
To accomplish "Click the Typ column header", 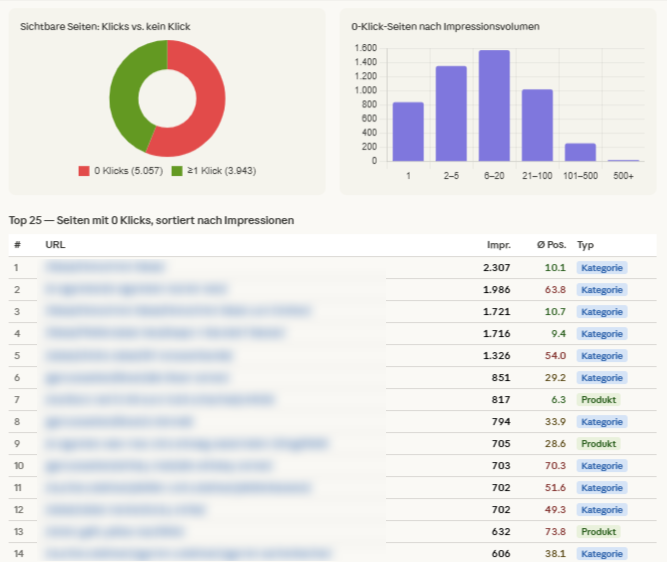I will [586, 244].
